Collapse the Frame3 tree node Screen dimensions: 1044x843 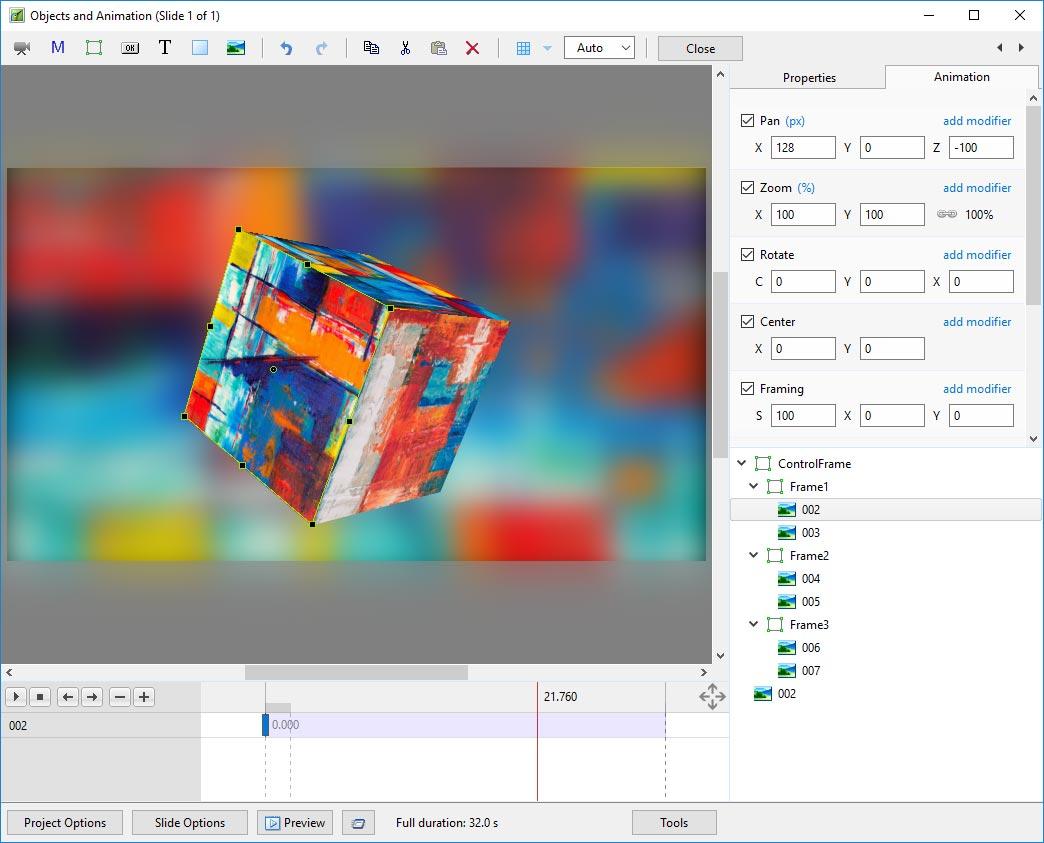pyautogui.click(x=754, y=625)
